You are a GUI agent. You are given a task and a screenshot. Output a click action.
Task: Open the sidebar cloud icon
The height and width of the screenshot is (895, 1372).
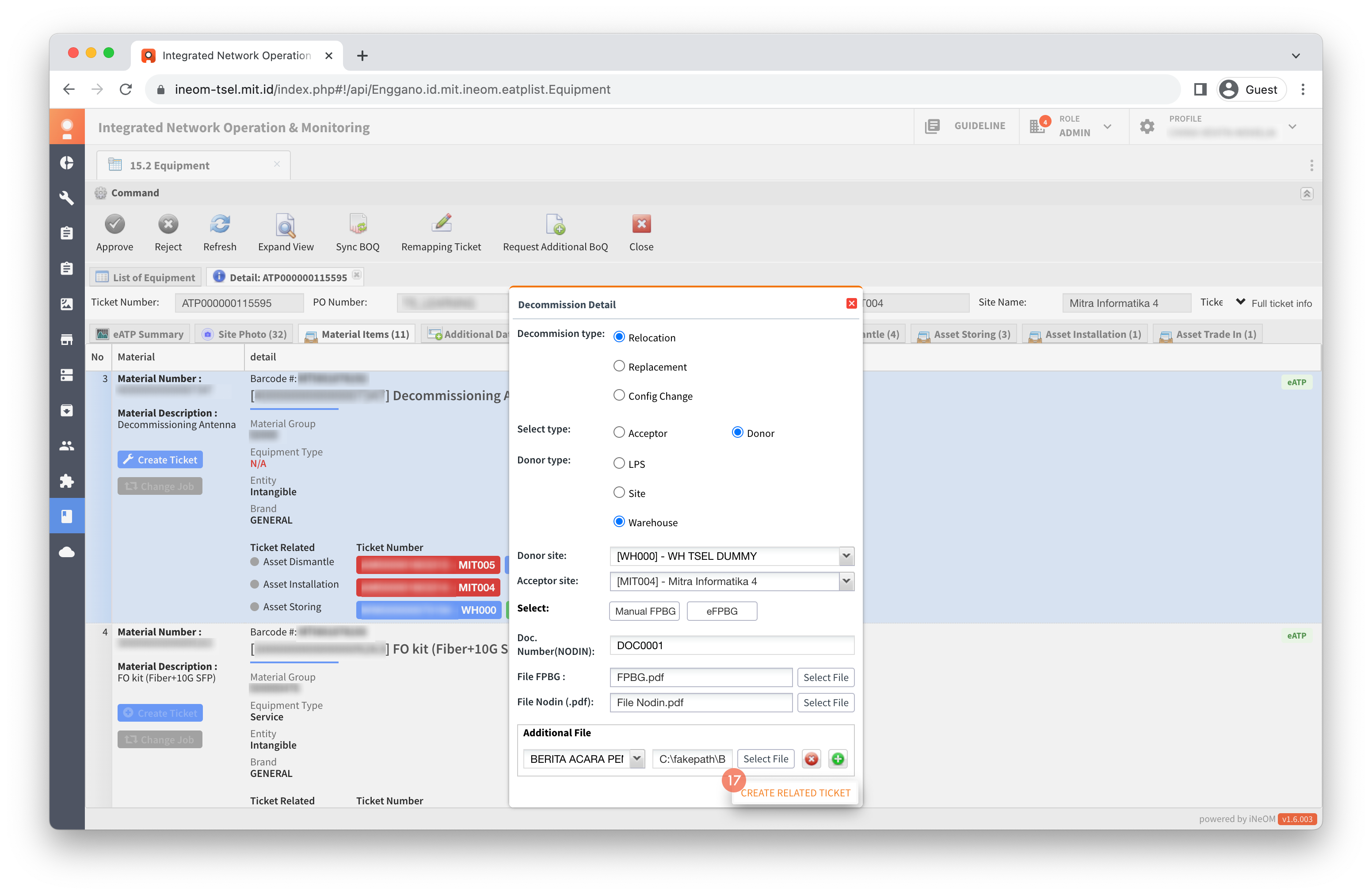pos(67,552)
